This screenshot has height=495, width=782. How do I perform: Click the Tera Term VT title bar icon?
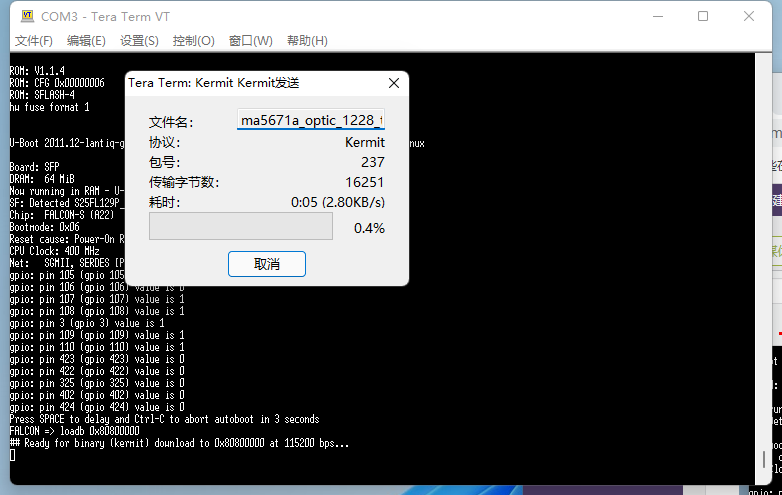pyautogui.click(x=27, y=16)
